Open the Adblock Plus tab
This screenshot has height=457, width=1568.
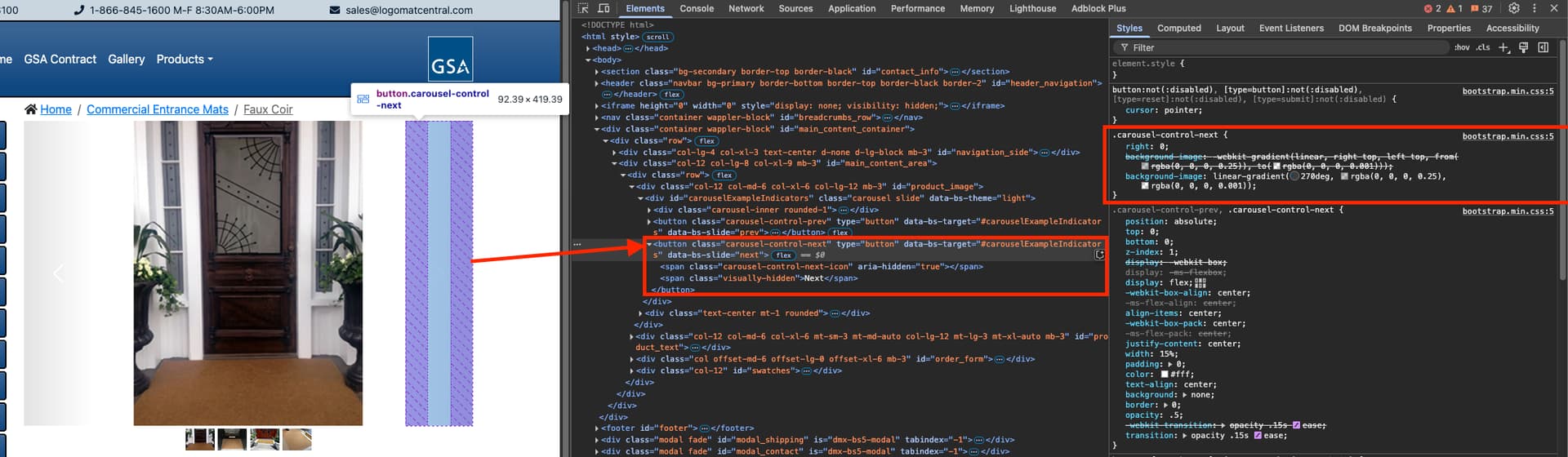click(1098, 8)
